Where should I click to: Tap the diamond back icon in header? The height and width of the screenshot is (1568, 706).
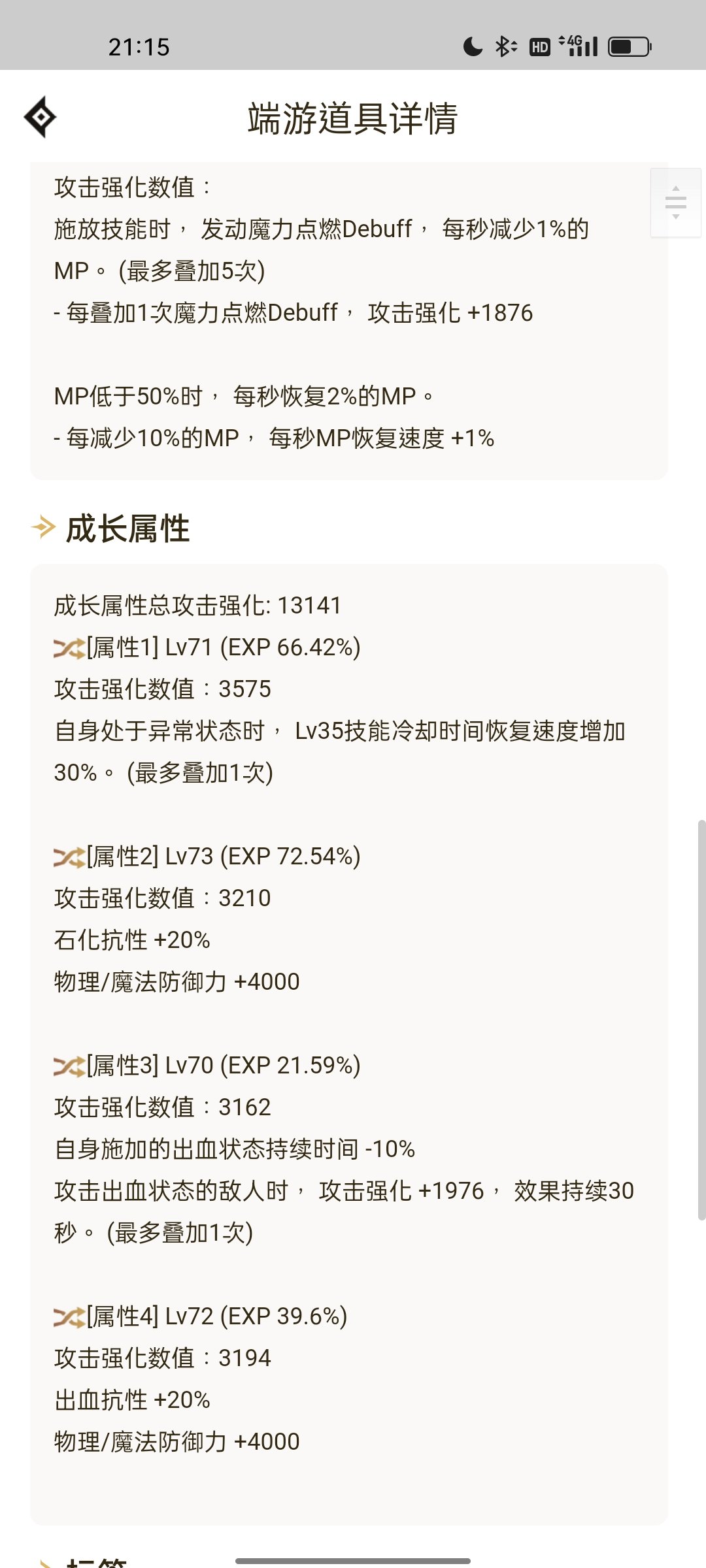pyautogui.click(x=40, y=117)
